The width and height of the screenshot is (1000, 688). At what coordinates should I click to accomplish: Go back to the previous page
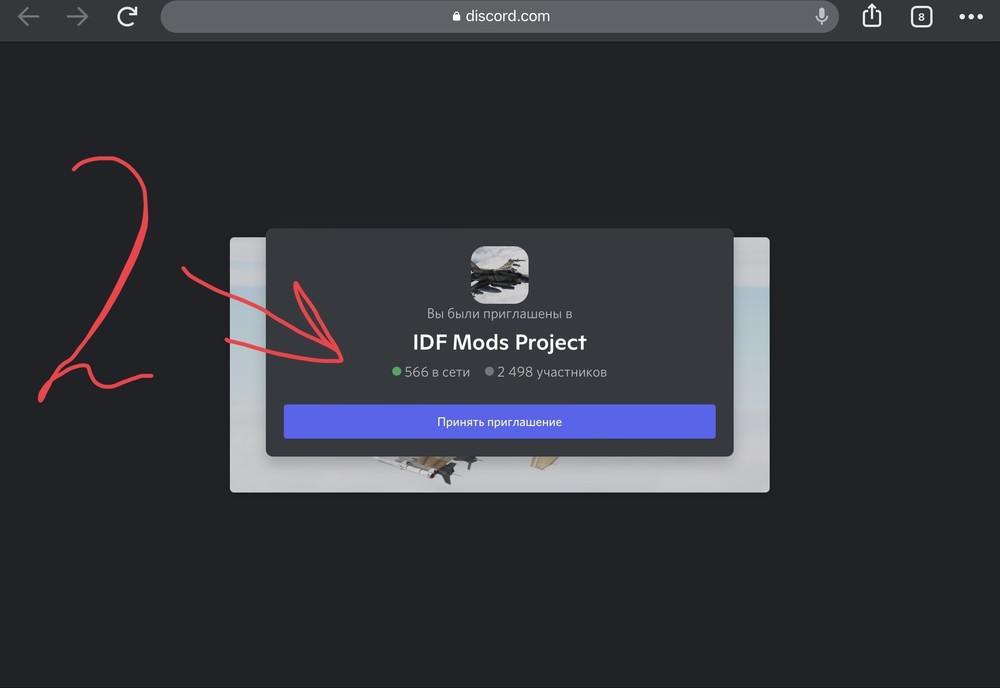pyautogui.click(x=28, y=17)
